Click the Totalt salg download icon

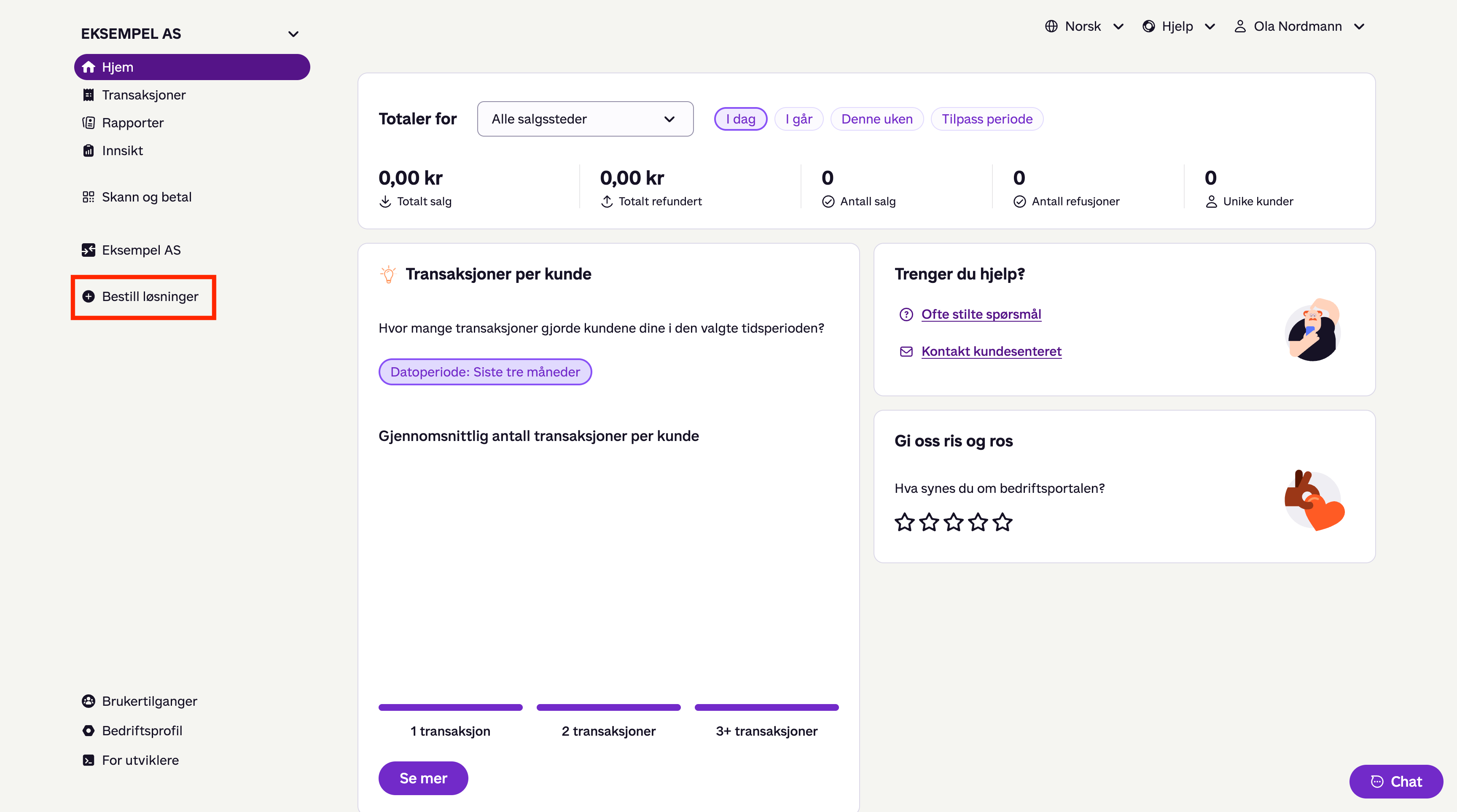[385, 201]
